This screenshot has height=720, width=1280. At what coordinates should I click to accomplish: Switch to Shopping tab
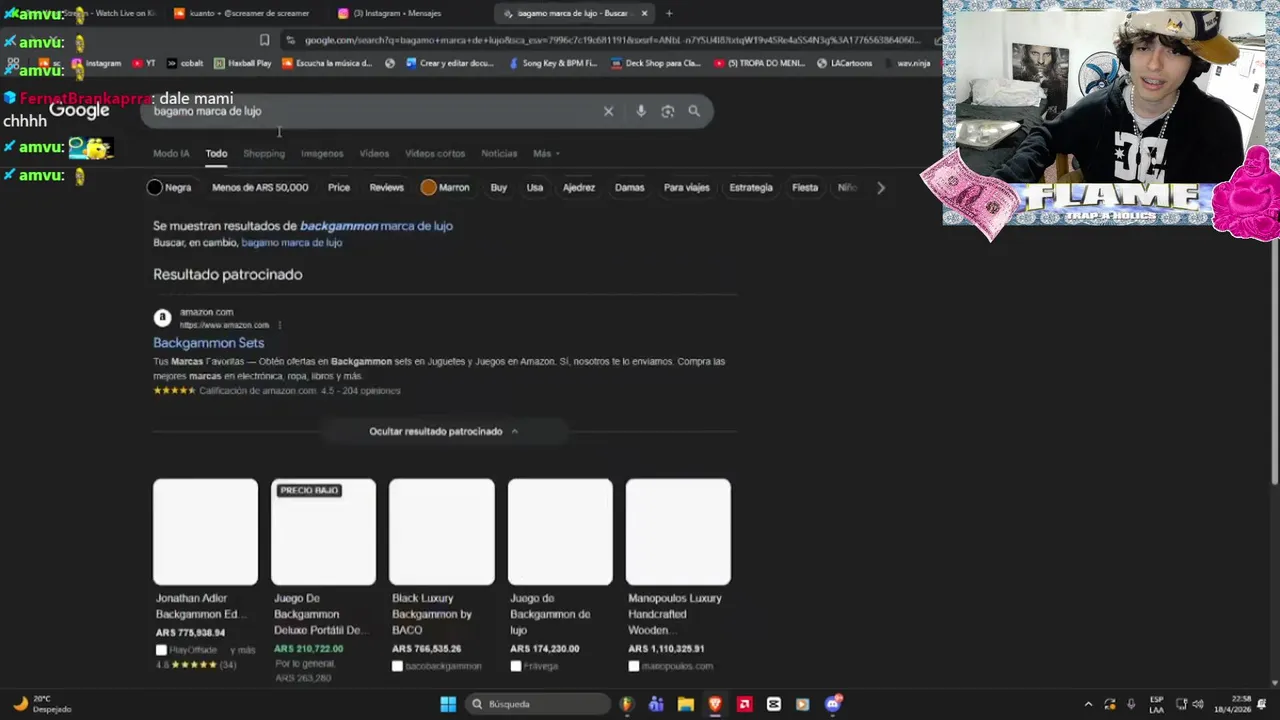click(264, 154)
